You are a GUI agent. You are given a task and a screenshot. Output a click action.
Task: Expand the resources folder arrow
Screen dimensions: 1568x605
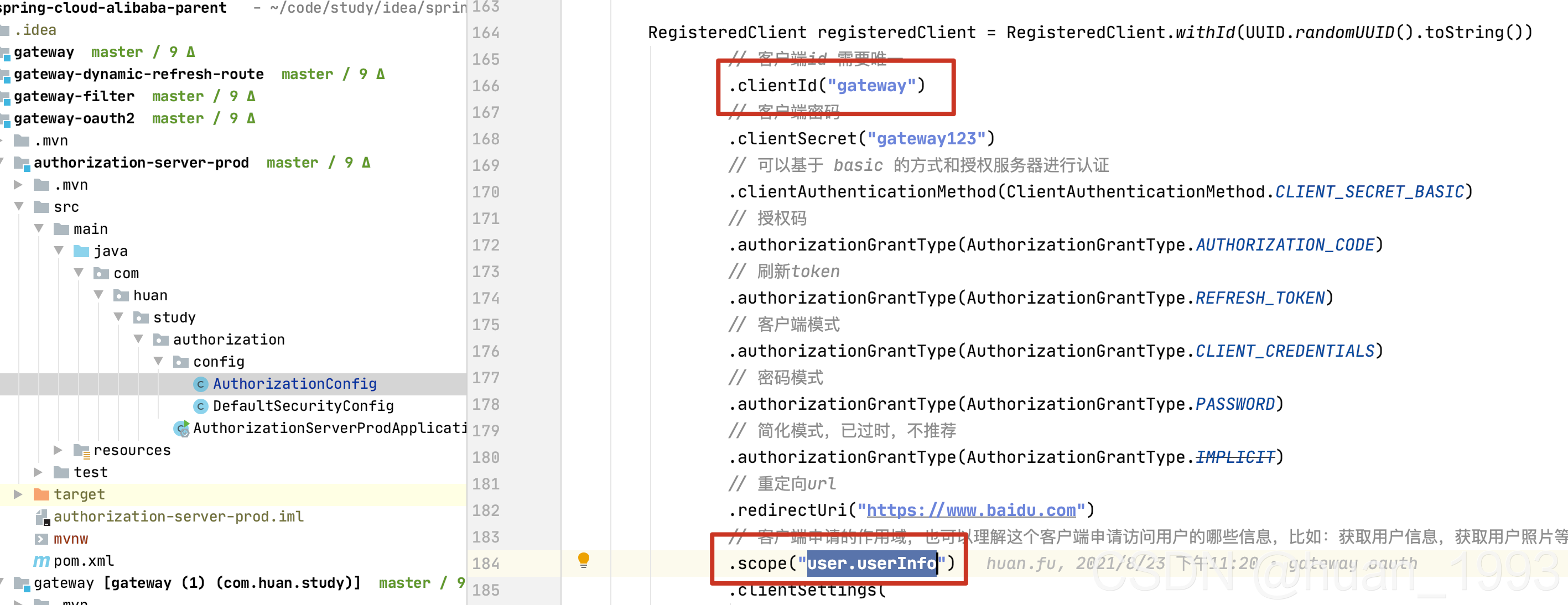(58, 450)
